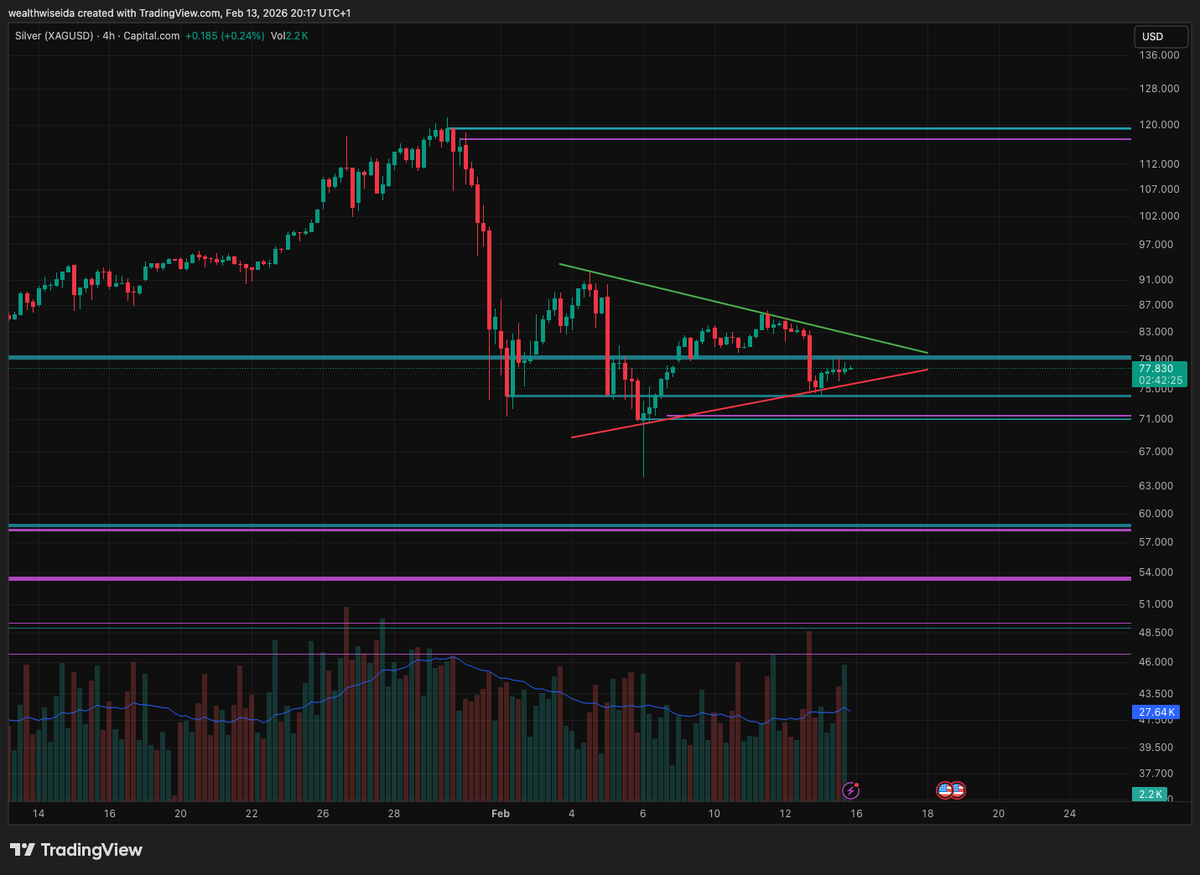
Task: Click the 18 date on time axis
Action: pyautogui.click(x=928, y=814)
